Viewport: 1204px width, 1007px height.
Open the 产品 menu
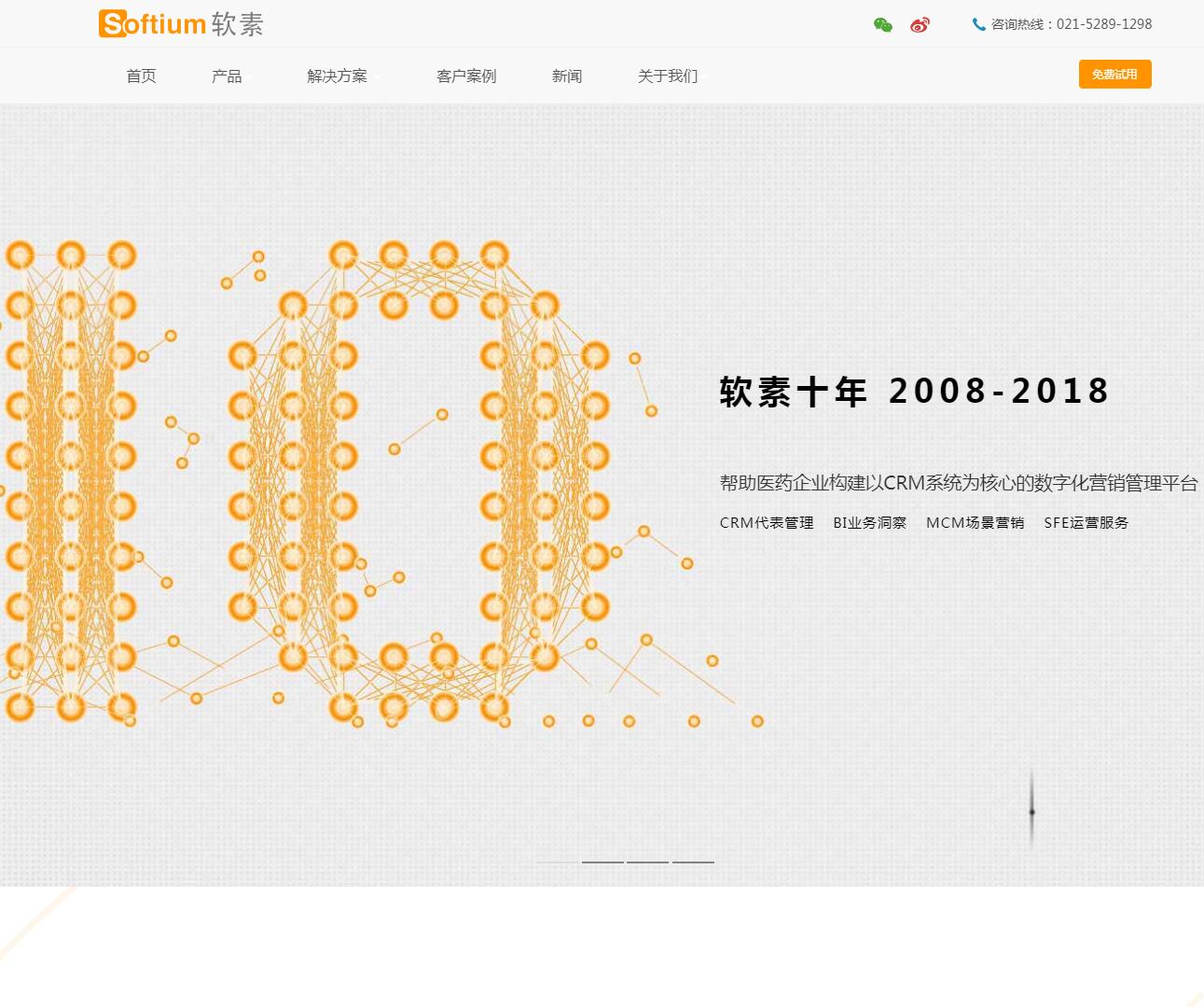(227, 76)
